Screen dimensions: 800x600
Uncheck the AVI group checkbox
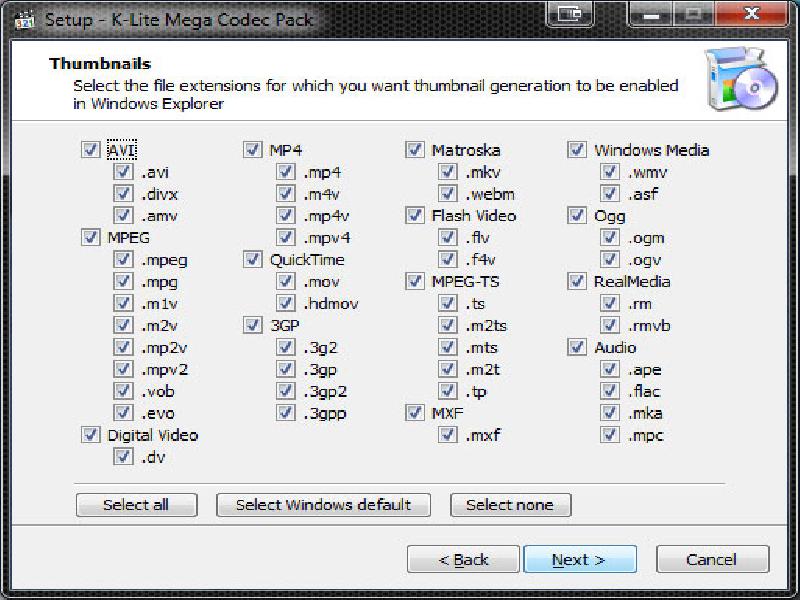(x=90, y=149)
